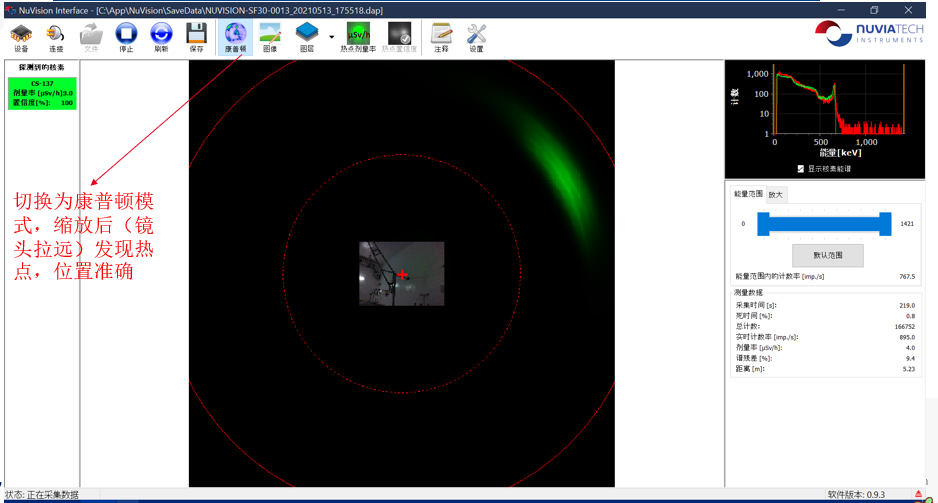Viewport: 938px width, 503px height.
Task: Open 设置 (settings) wrench icon
Action: [x=476, y=37]
